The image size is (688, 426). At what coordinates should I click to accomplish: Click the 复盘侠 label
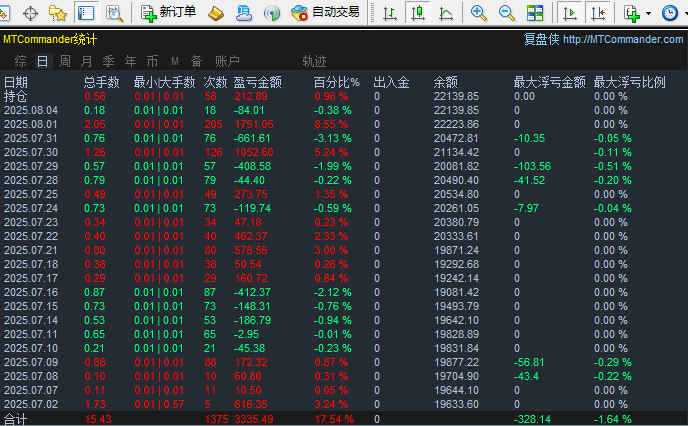541,39
